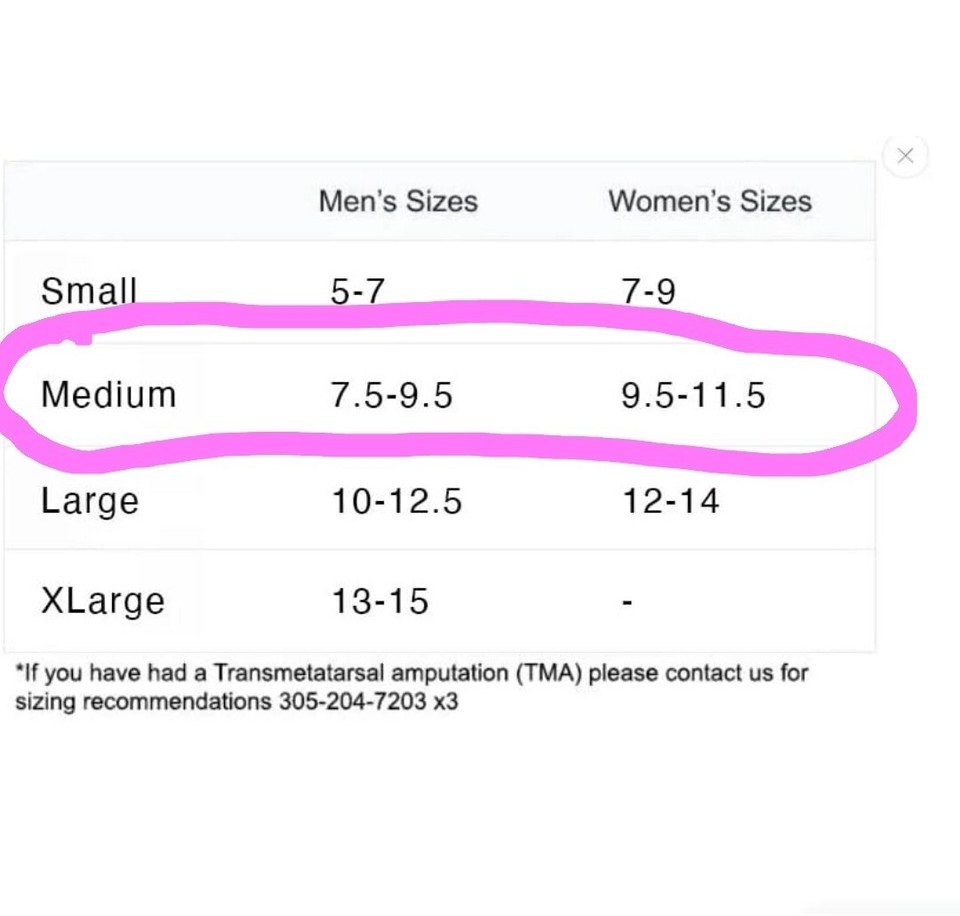The height and width of the screenshot is (916, 960).
Task: Select men's small size 5-7
Action: click(358, 291)
